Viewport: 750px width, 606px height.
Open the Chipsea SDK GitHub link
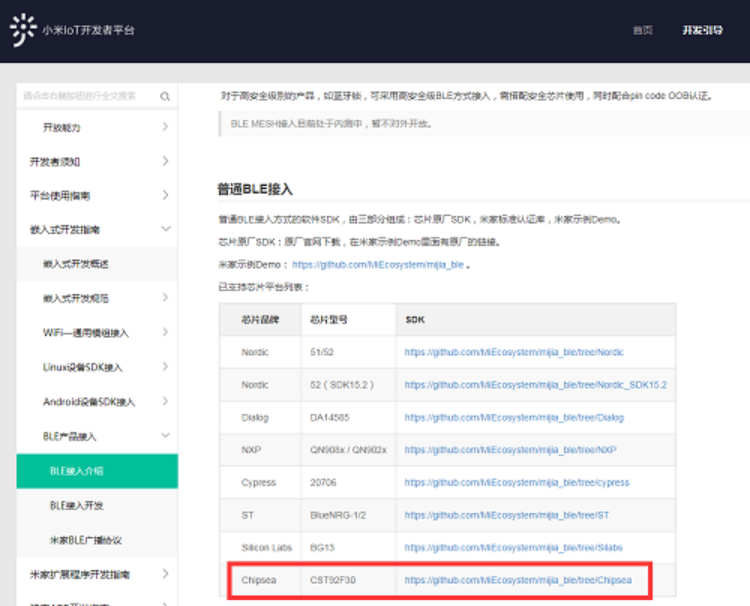pos(518,580)
